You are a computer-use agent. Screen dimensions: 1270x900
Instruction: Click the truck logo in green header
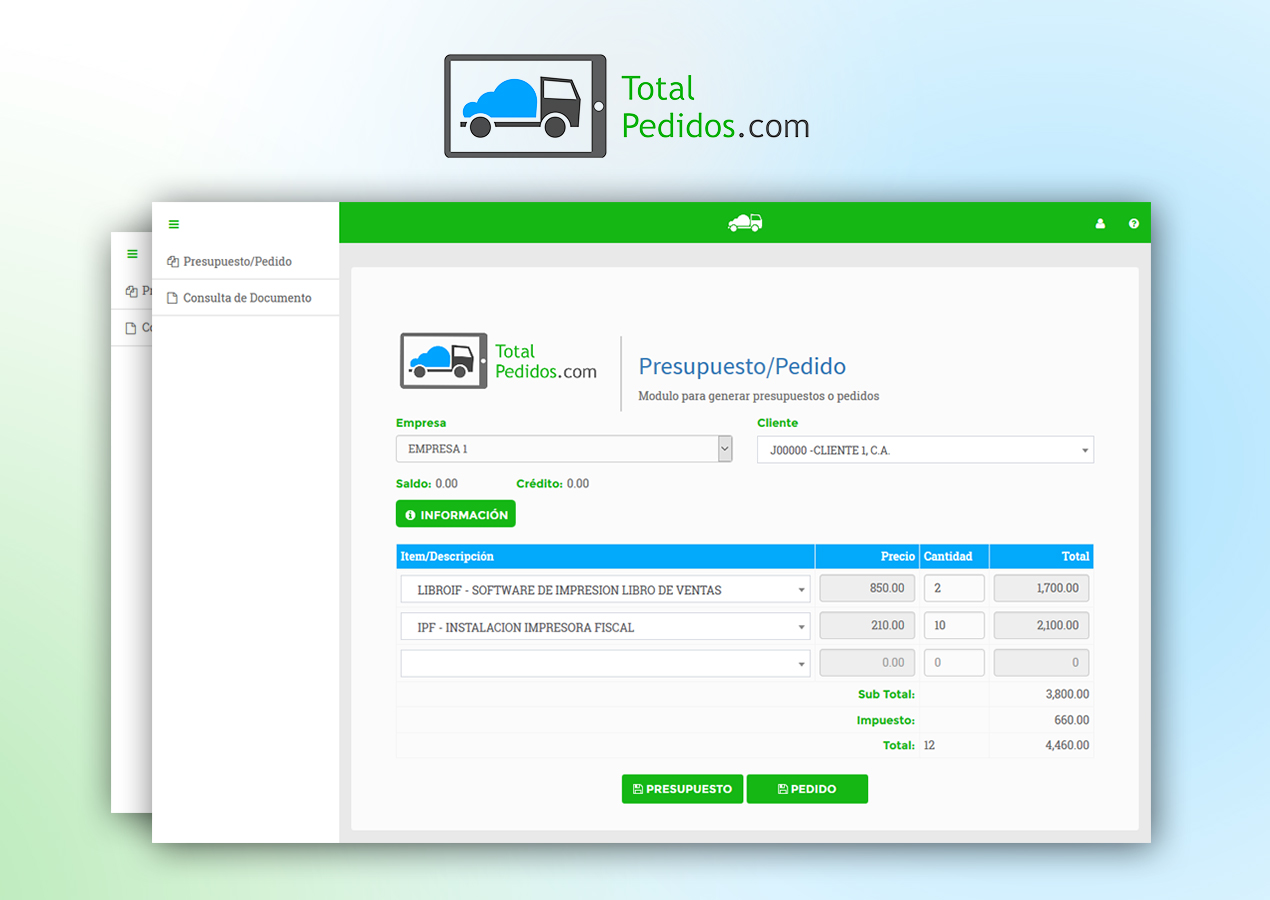(x=745, y=223)
